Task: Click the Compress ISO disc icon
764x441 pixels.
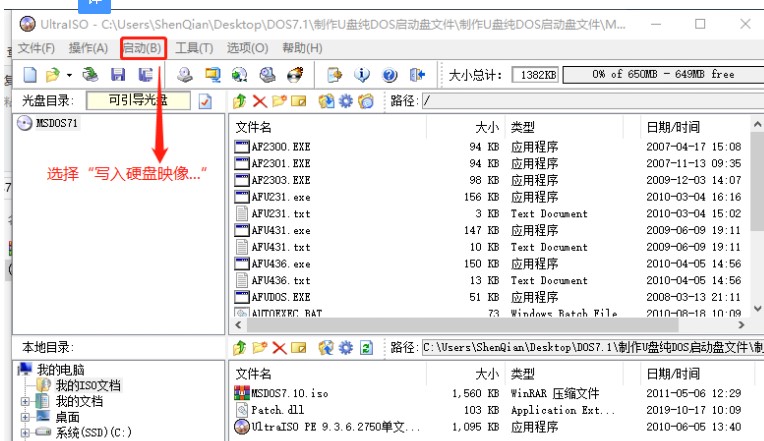Action: pyautogui.click(x=239, y=75)
